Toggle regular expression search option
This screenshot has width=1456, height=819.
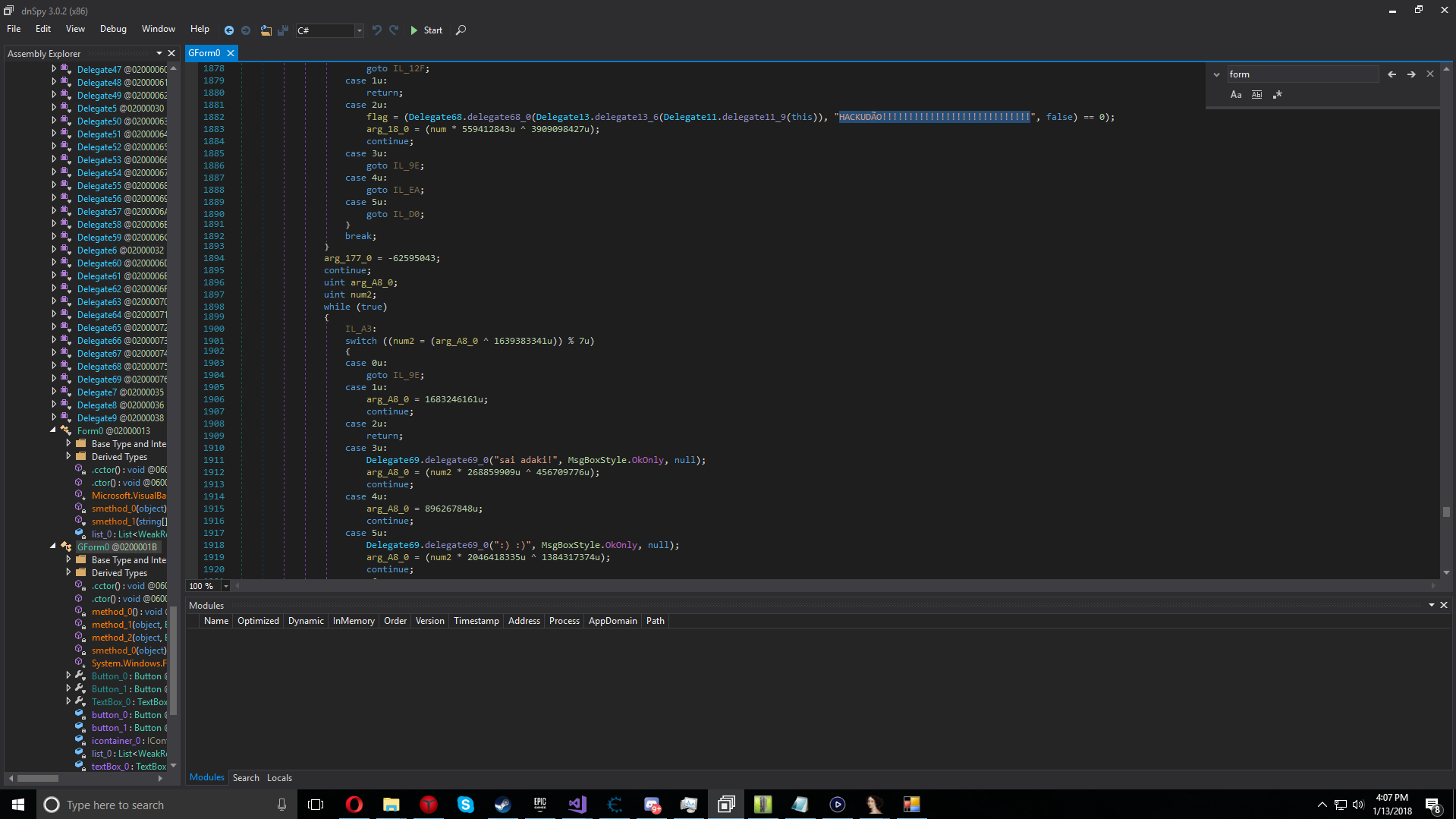click(x=1278, y=95)
